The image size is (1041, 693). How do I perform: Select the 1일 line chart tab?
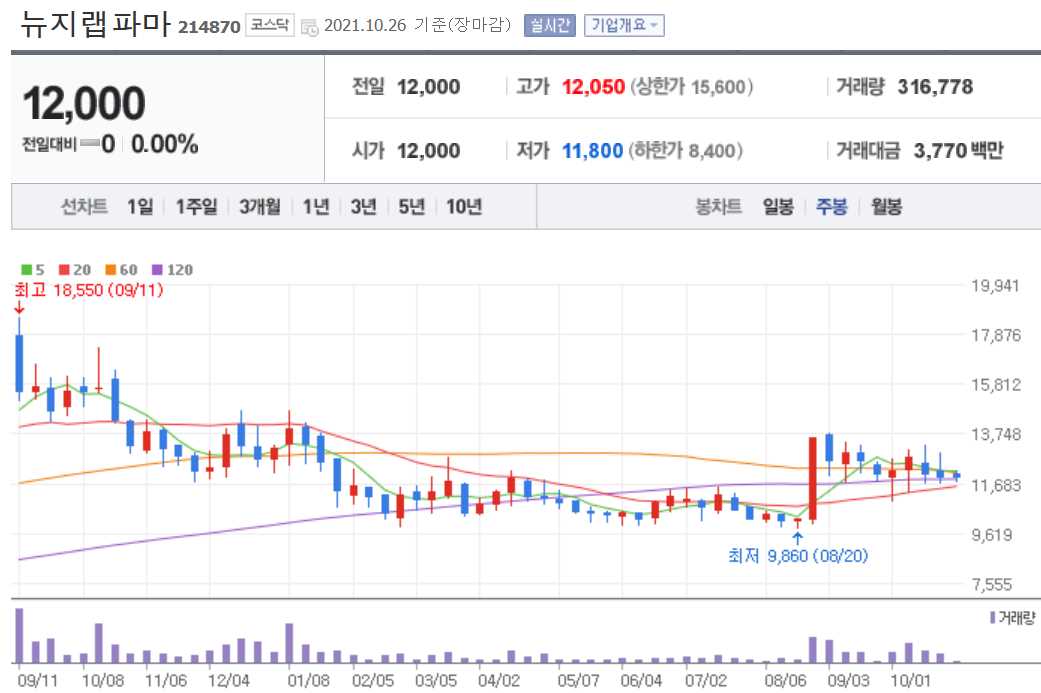(140, 206)
